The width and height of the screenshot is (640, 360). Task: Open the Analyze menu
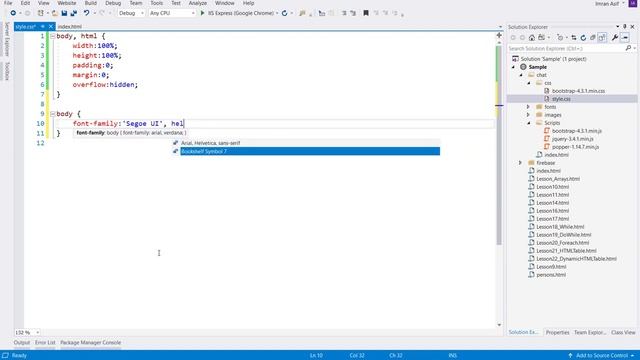198,3
